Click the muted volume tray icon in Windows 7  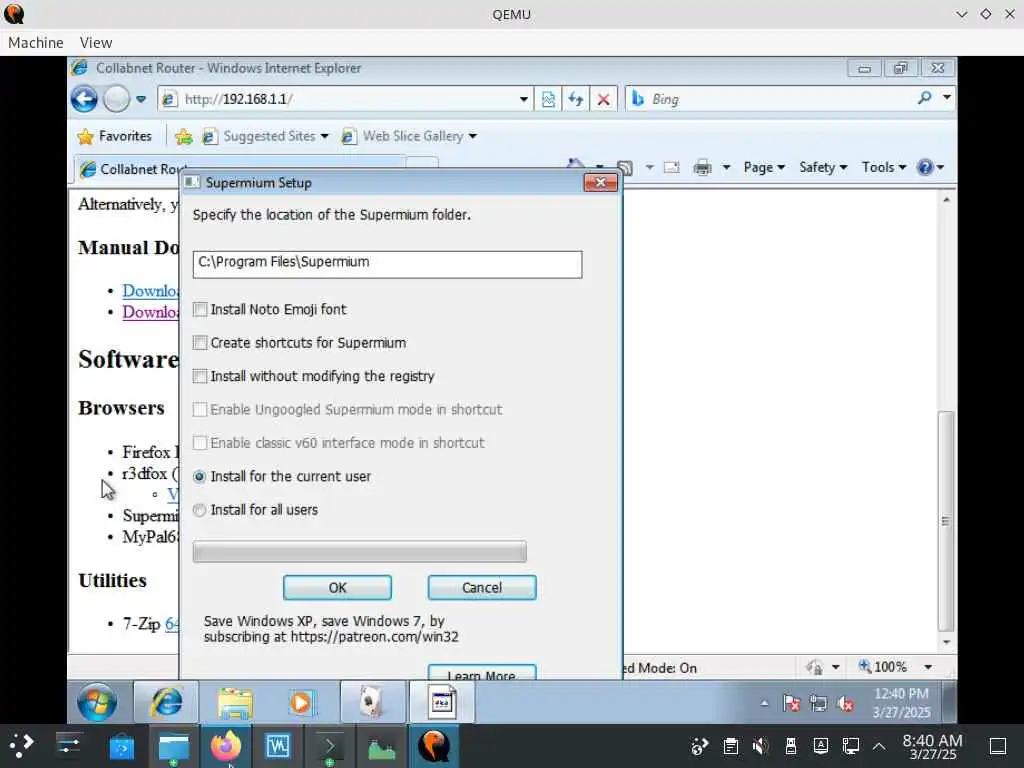coord(846,703)
